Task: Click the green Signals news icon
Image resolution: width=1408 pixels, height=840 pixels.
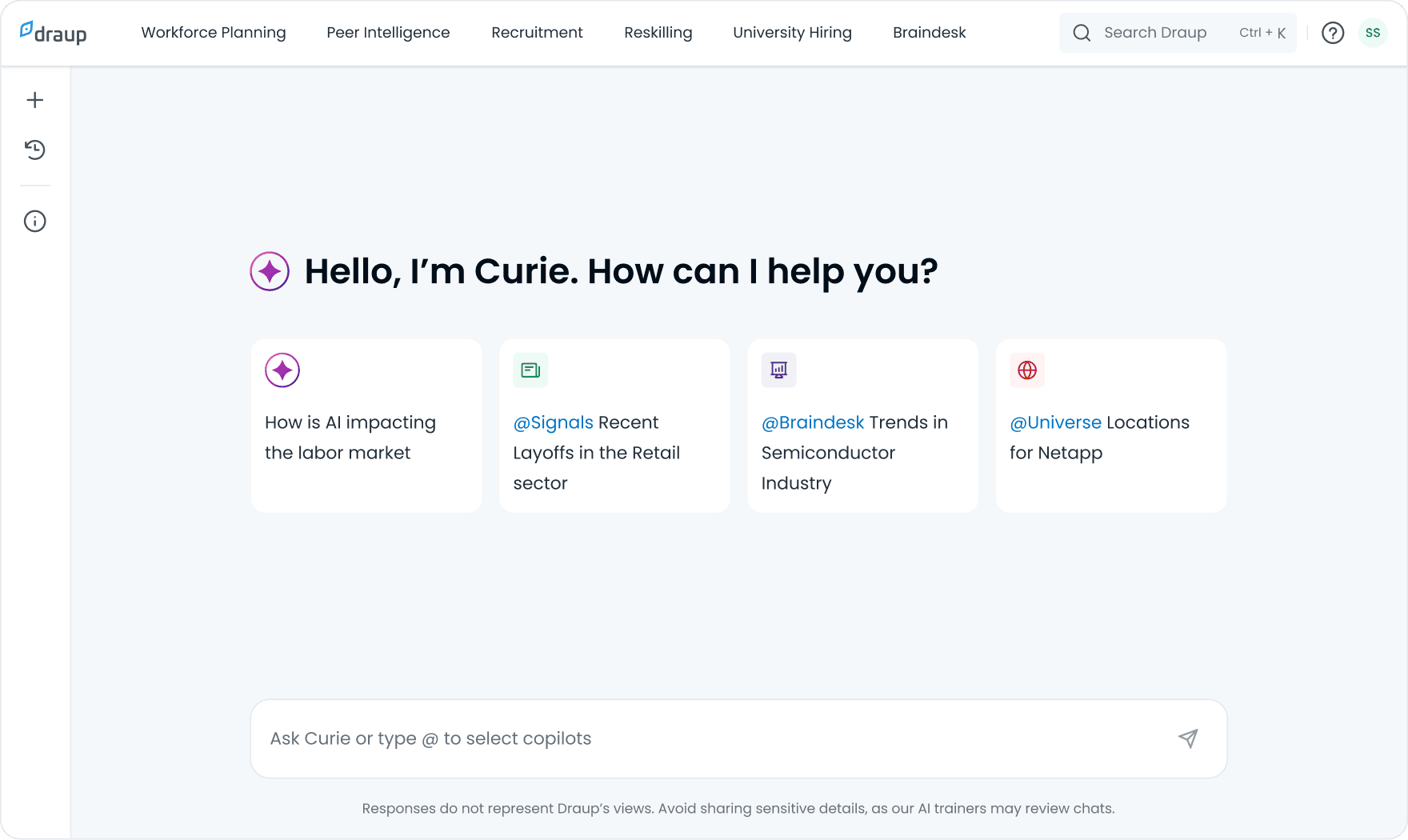Action: (x=530, y=370)
